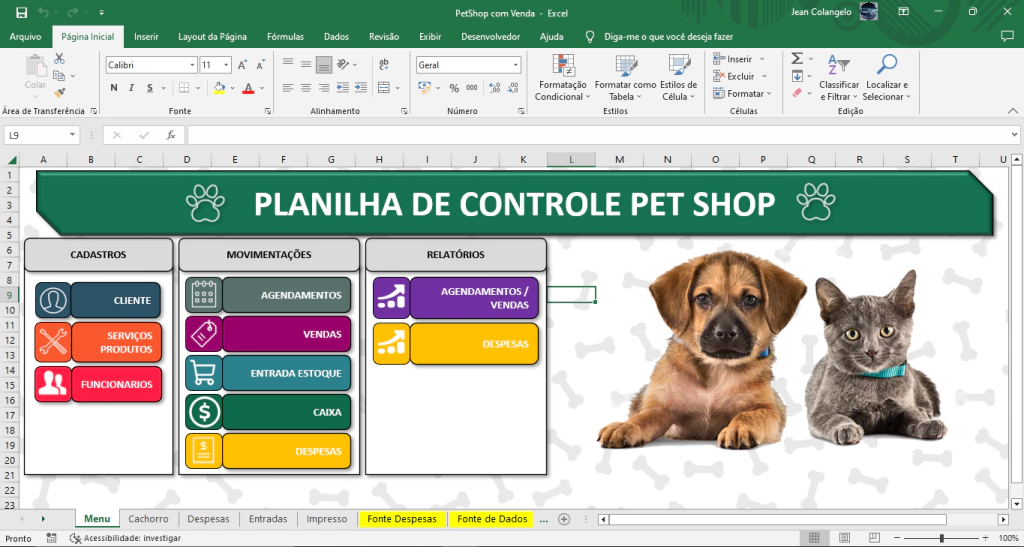1024x547 pixels.
Task: Click the red font color swatch
Action: tap(247, 88)
